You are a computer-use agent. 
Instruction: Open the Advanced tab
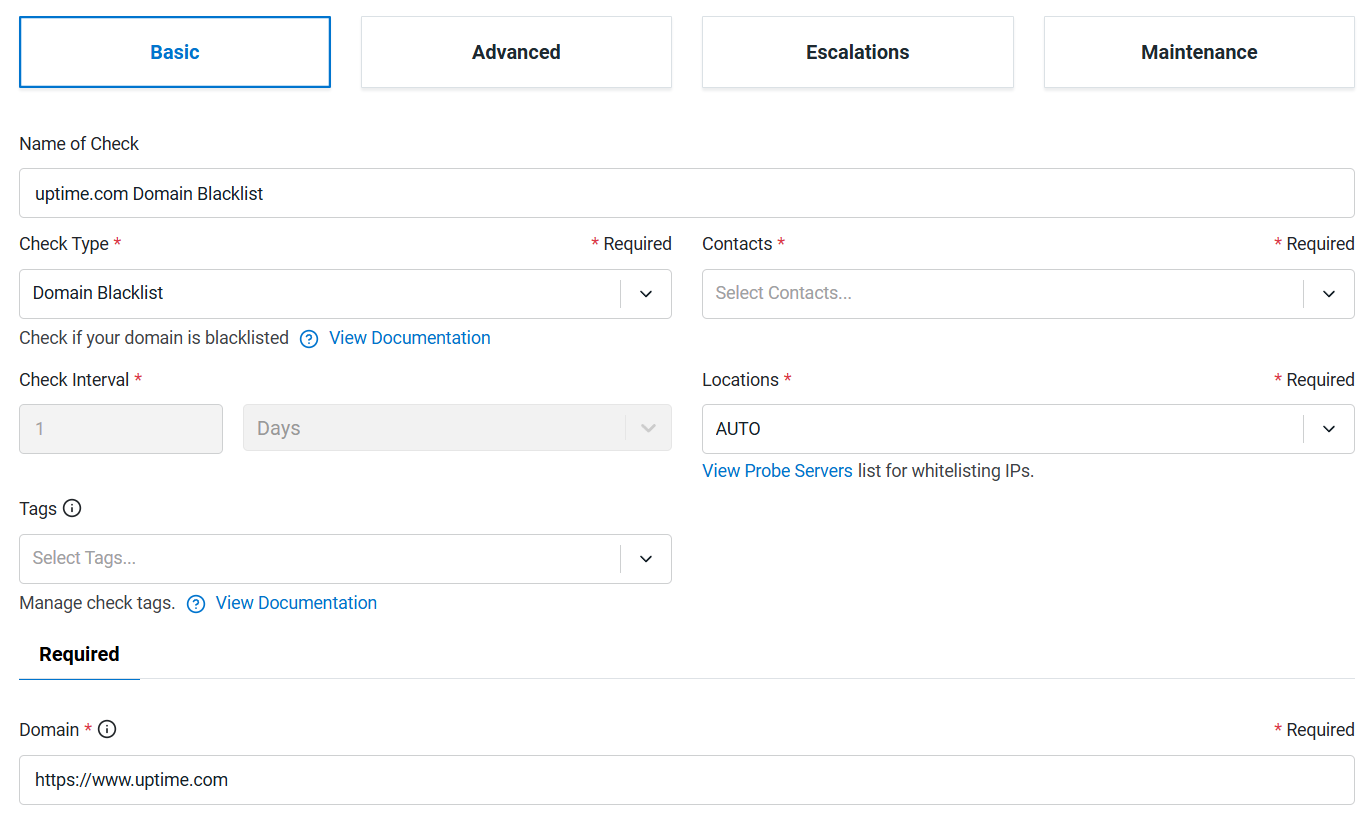(516, 52)
